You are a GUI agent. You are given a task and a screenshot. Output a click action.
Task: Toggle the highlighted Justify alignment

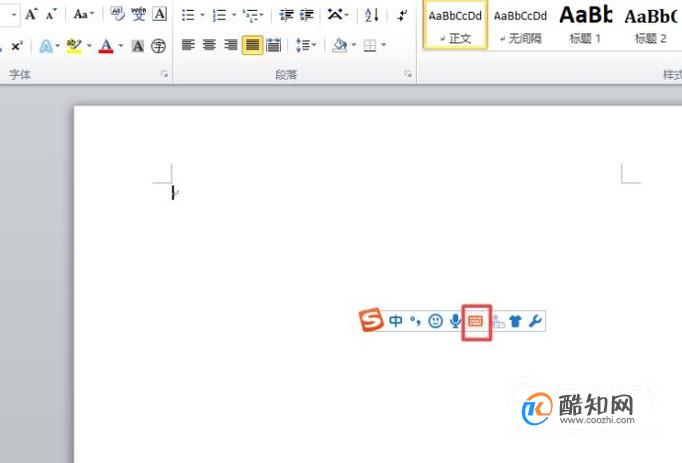coord(252,45)
